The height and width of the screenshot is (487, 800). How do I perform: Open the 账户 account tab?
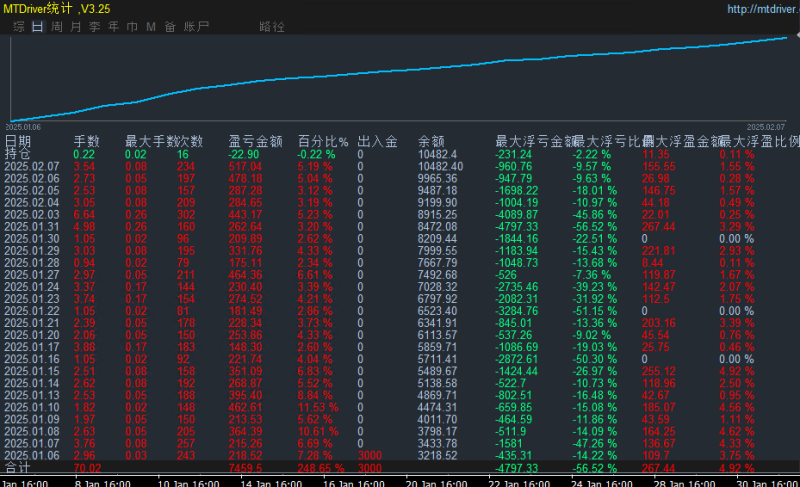tap(196, 27)
